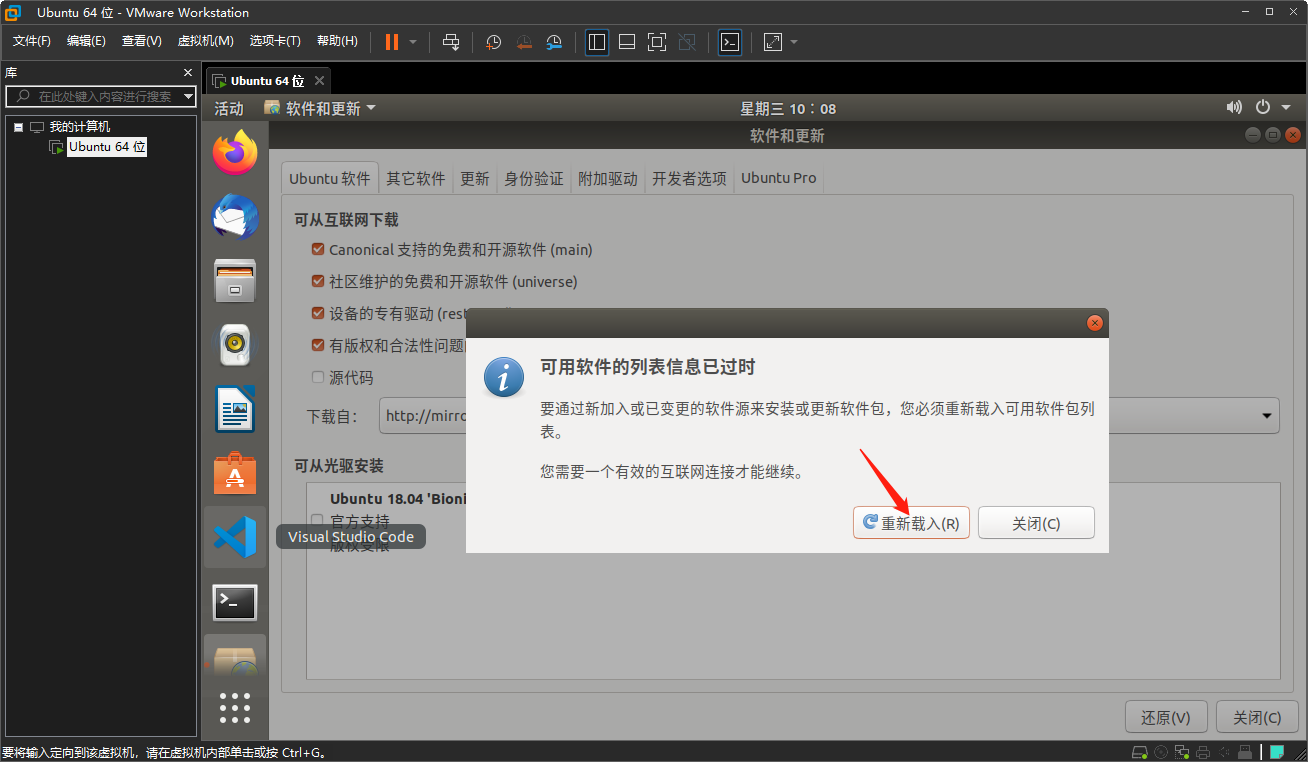Open Files manager in the dock
Screen dimensions: 1308x762
pyautogui.click(x=235, y=280)
